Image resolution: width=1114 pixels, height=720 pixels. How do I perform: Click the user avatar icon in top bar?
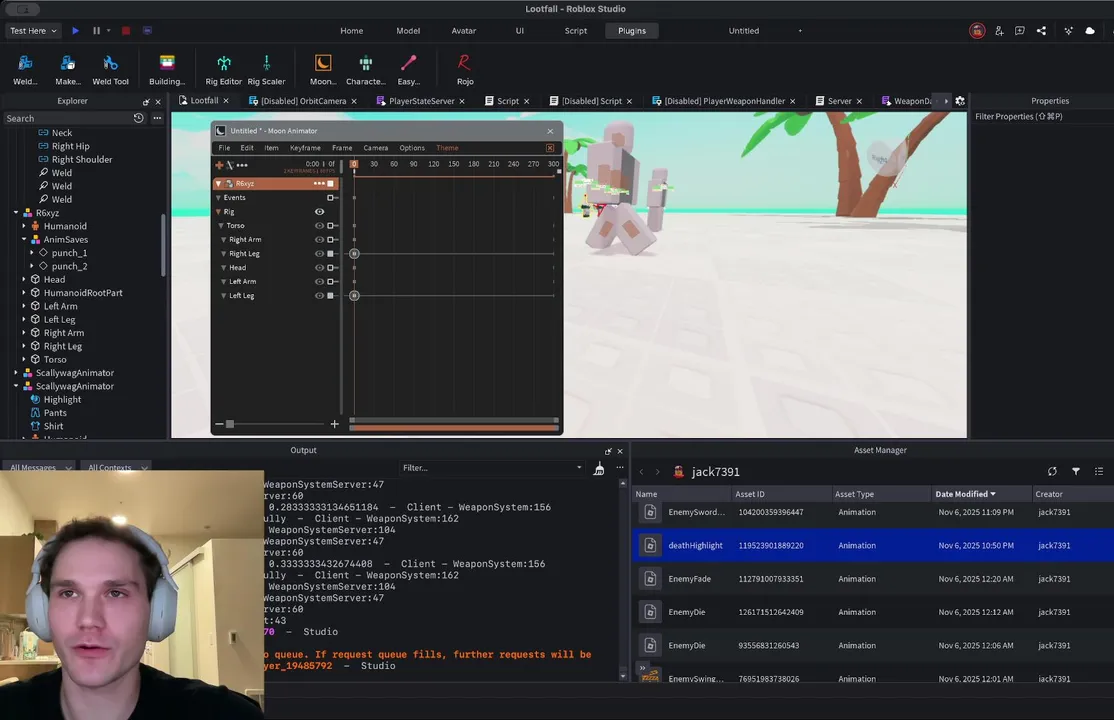tap(978, 31)
